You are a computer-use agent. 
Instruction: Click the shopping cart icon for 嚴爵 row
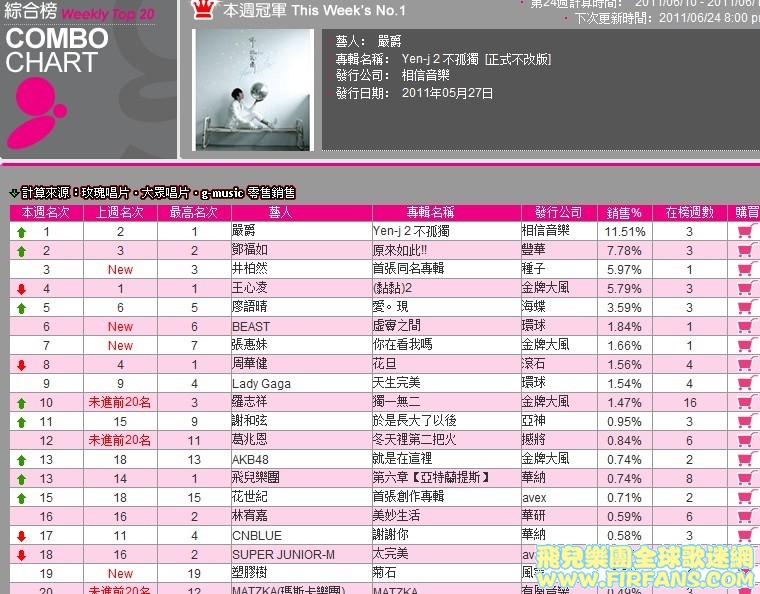coord(746,231)
